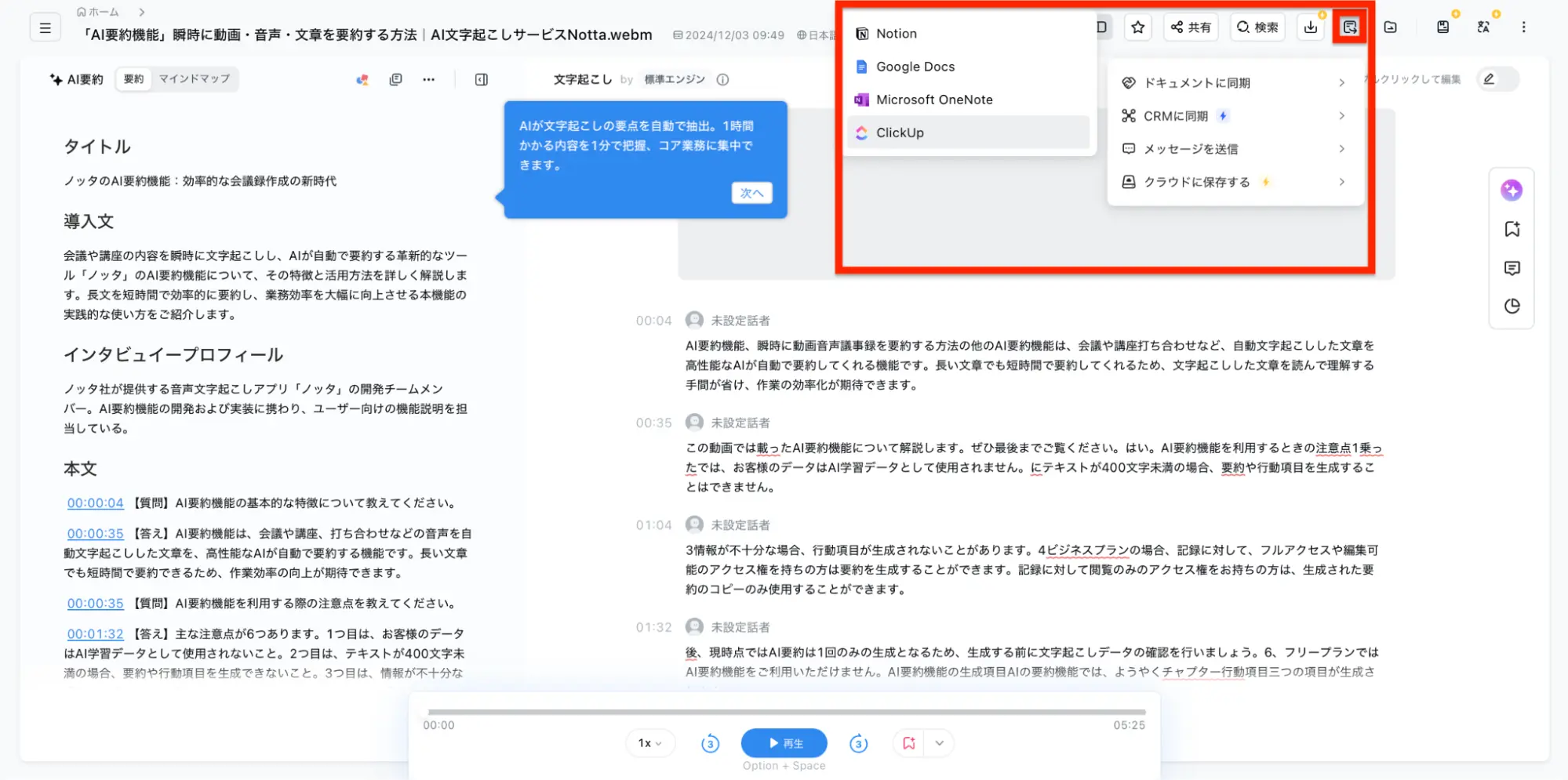Screen dimensions: 1568x780
Task: Expand the メッセージを送信 submenu
Action: click(1235, 149)
